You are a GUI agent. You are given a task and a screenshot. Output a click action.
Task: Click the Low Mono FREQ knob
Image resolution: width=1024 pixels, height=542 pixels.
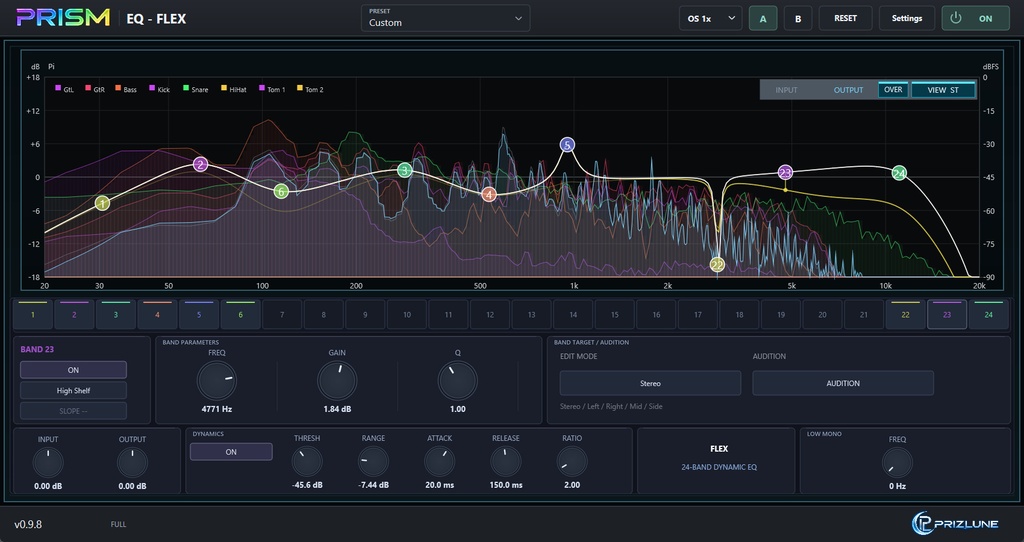(x=897, y=463)
